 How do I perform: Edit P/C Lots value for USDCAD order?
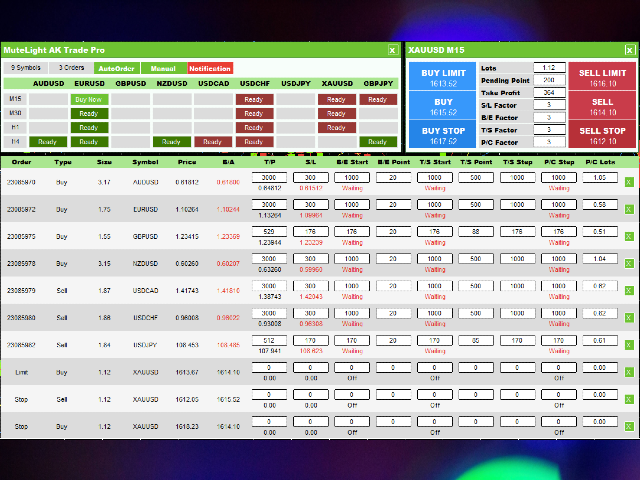pyautogui.click(x=600, y=286)
